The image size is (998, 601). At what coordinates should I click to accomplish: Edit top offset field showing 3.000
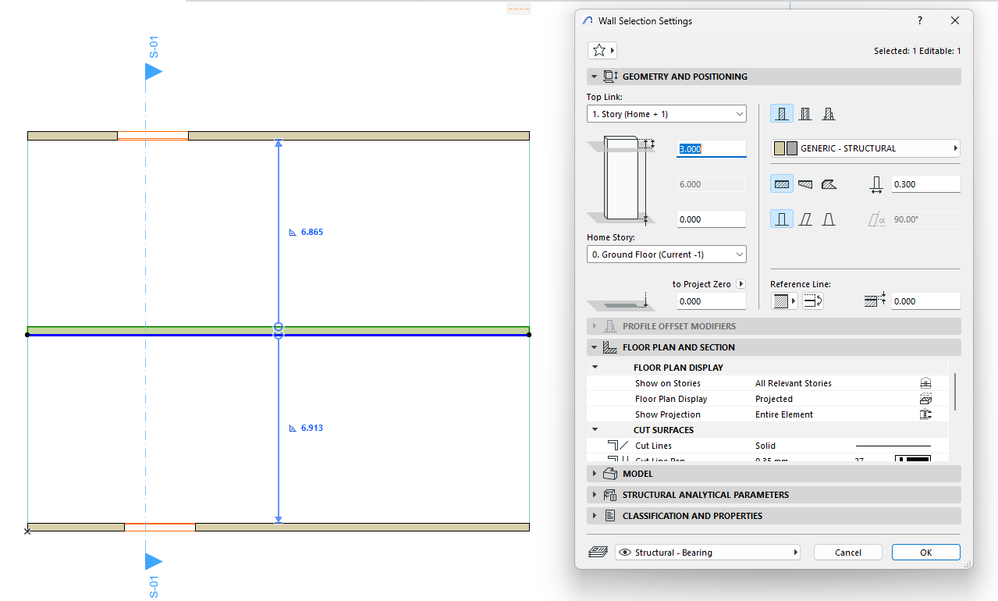(711, 149)
